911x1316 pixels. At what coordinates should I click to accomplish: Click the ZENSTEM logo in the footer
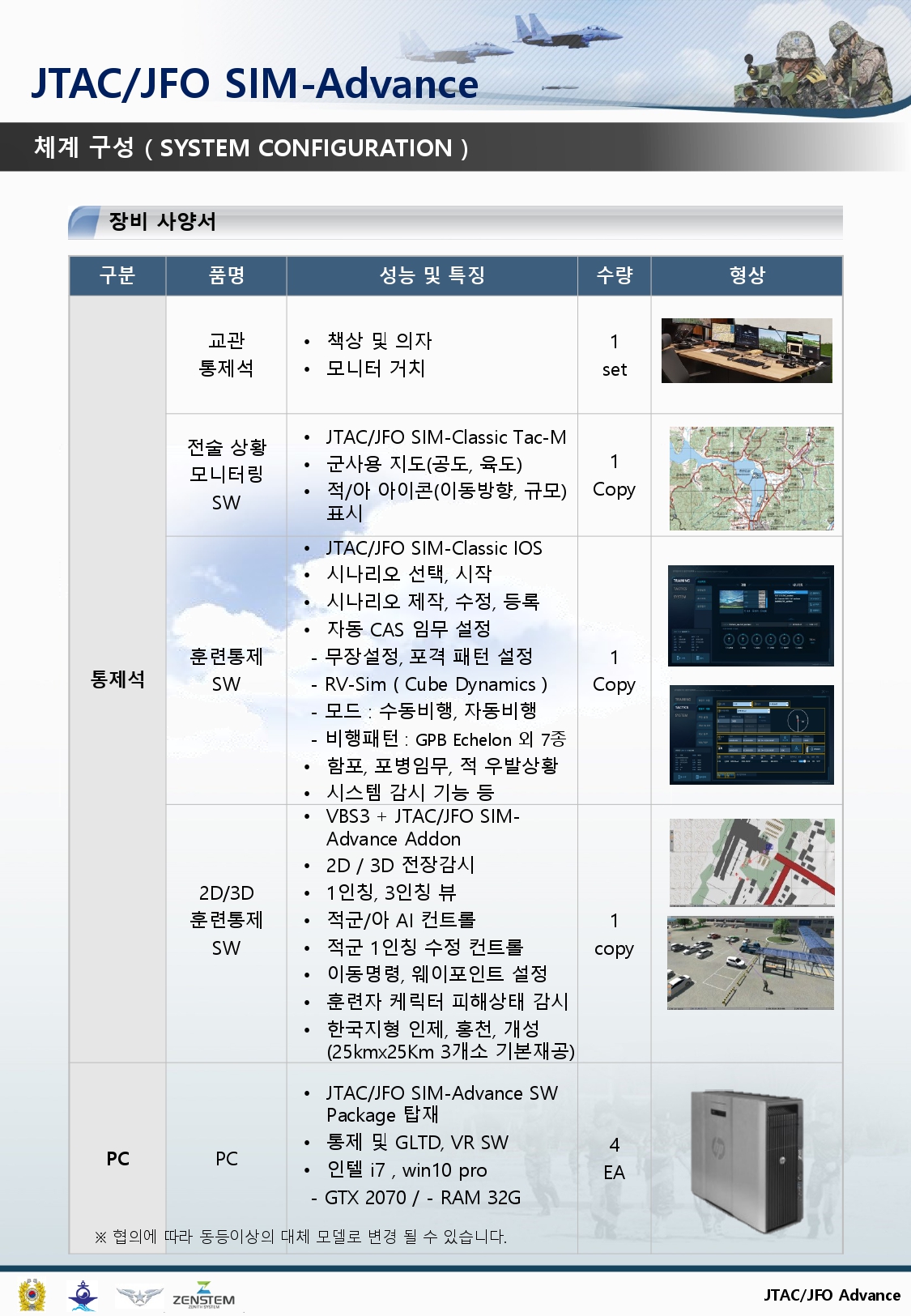203,1295
